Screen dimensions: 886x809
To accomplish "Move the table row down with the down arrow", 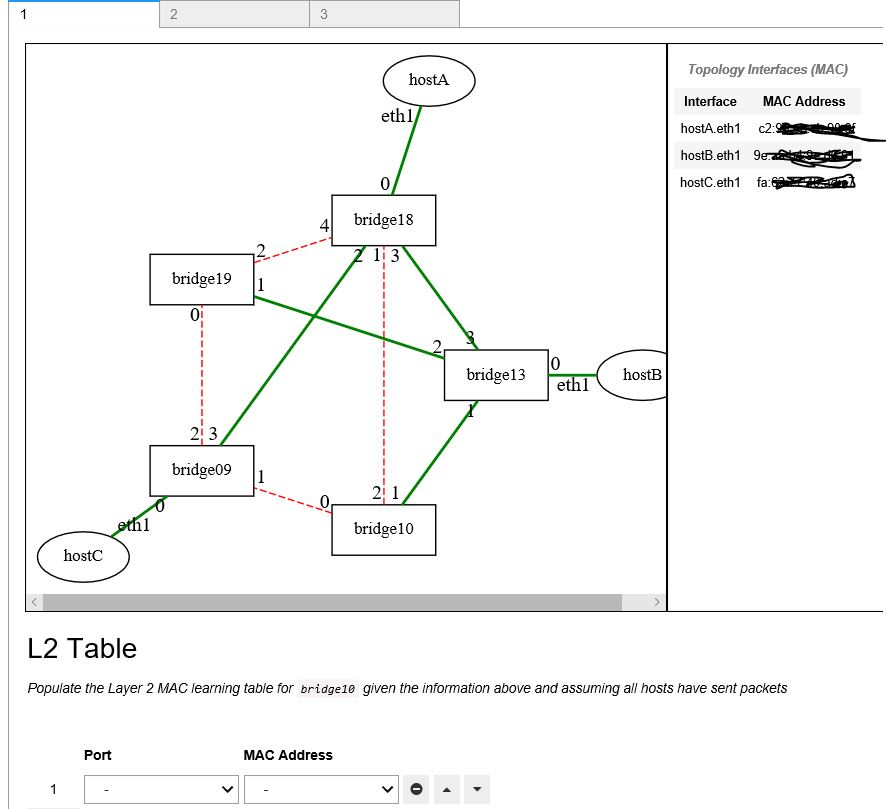I will (x=476, y=789).
